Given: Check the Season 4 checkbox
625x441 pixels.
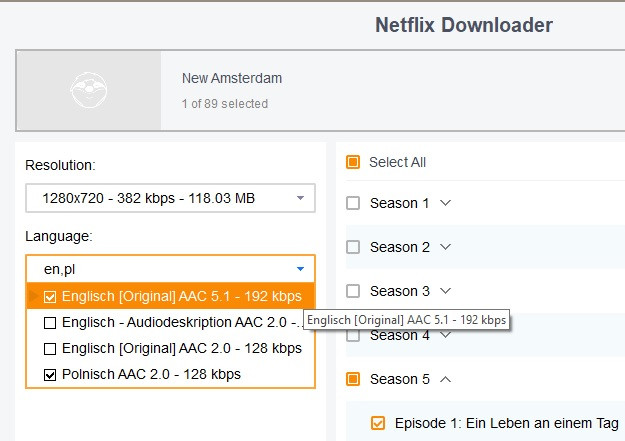Looking at the screenshot, I should click(353, 335).
